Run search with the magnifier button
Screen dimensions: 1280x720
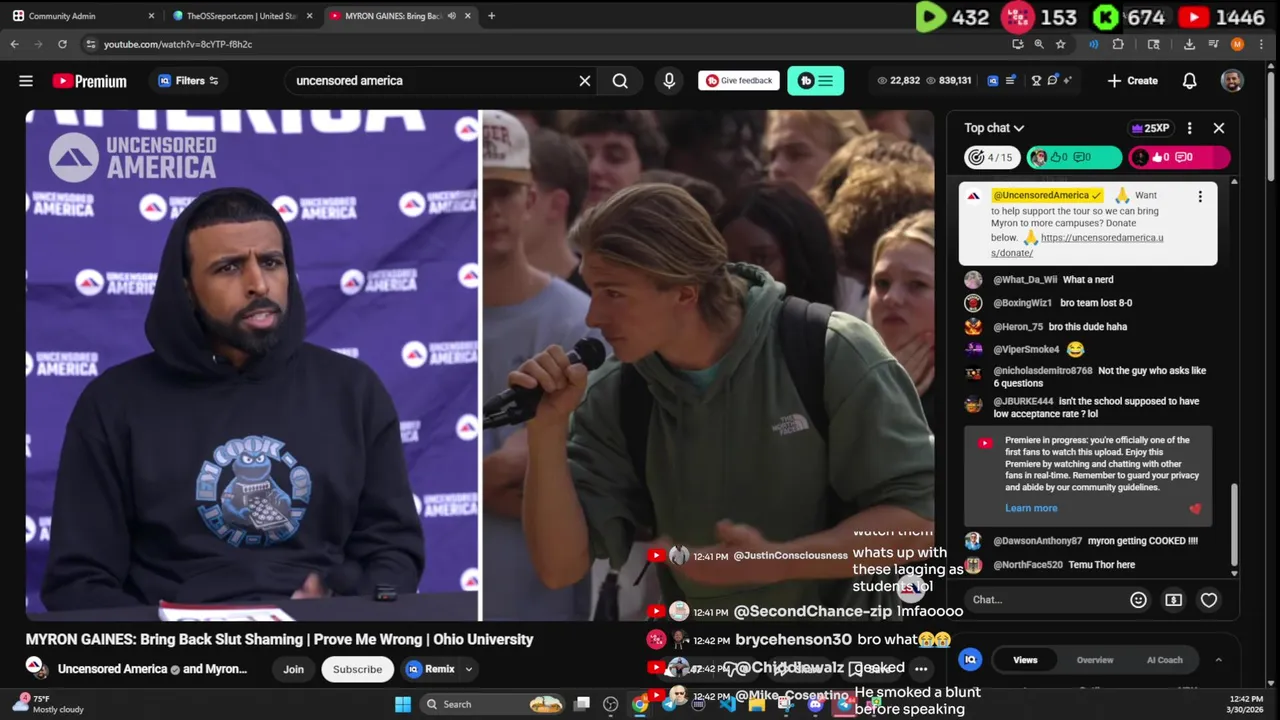point(620,81)
